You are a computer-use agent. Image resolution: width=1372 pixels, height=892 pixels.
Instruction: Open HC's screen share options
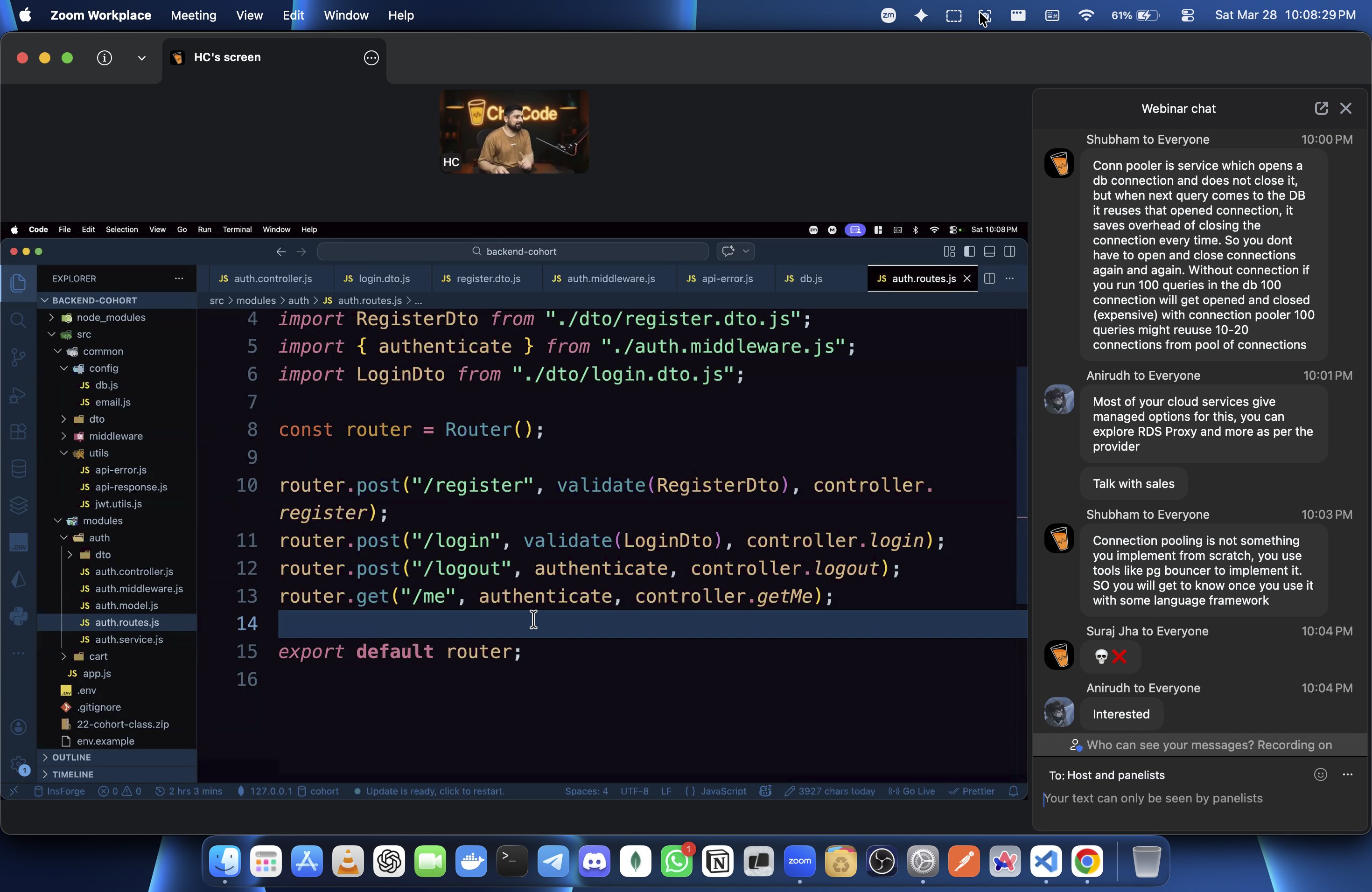371,58
